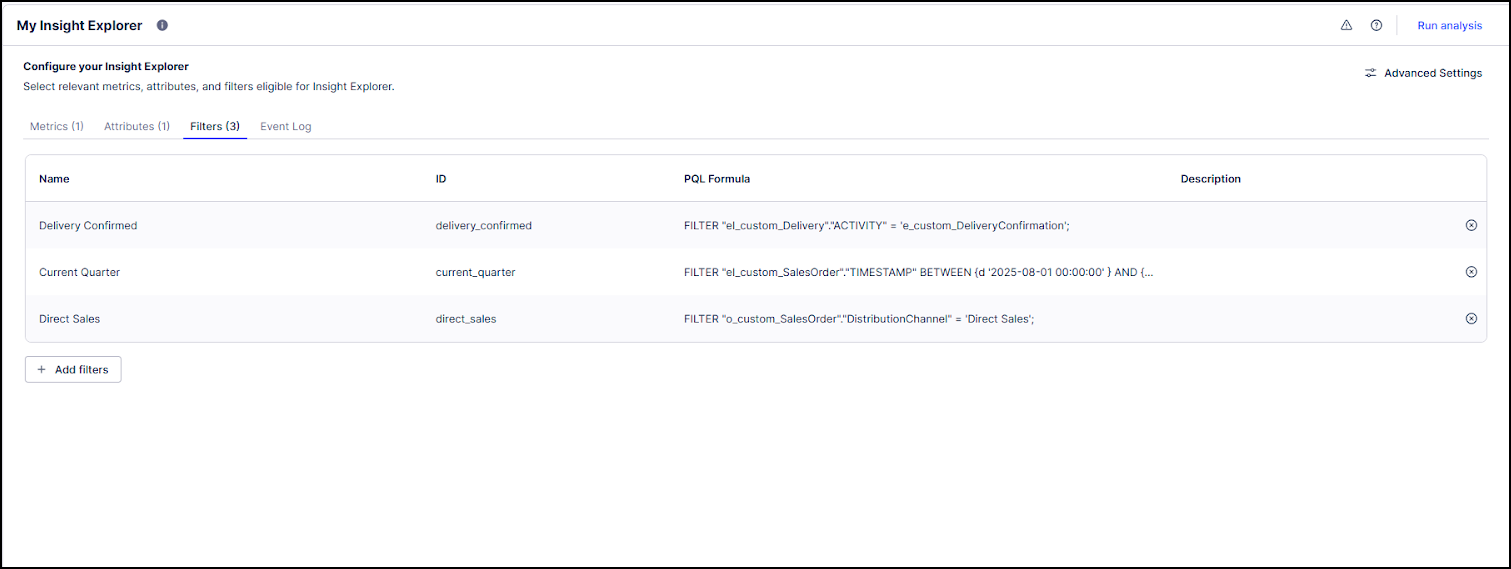The height and width of the screenshot is (569, 1511).
Task: Click Run analysis
Action: pos(1449,25)
